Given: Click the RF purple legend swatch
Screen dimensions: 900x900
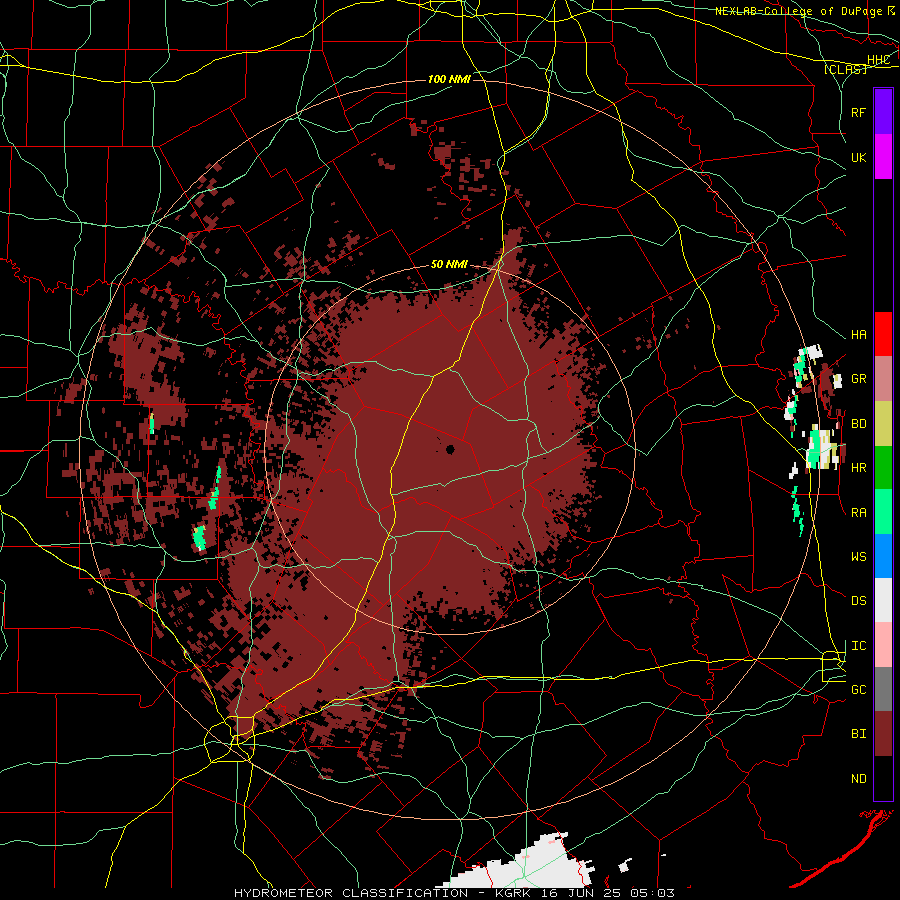Looking at the screenshot, I should (883, 112).
